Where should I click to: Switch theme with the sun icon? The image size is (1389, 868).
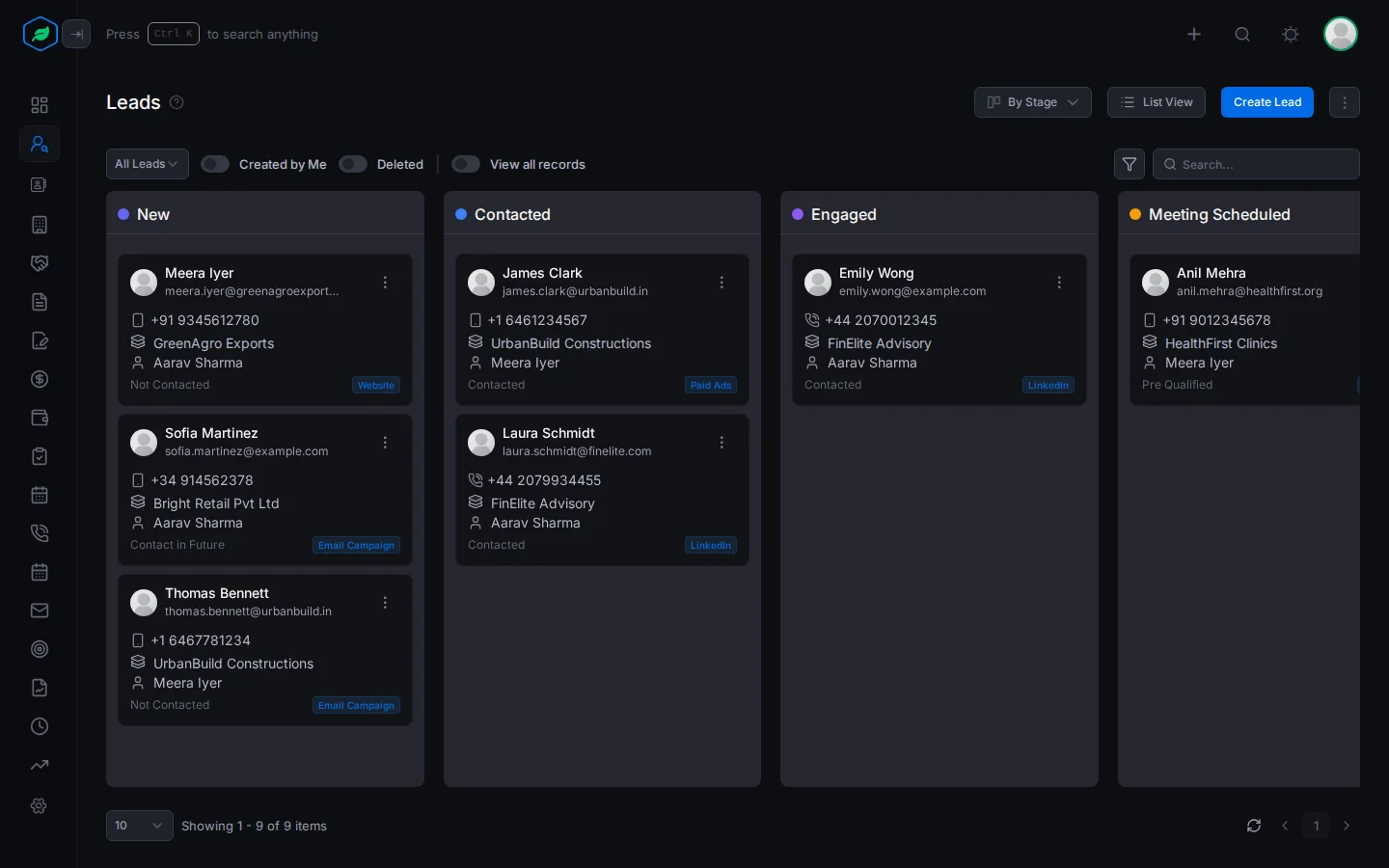1291,34
